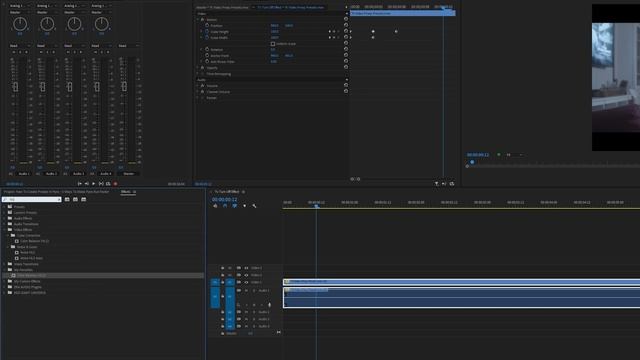Viewport: 640px width, 360px height.
Task: Toggle the Anti-flicker Filter stopwatch icon
Action: [207, 62]
